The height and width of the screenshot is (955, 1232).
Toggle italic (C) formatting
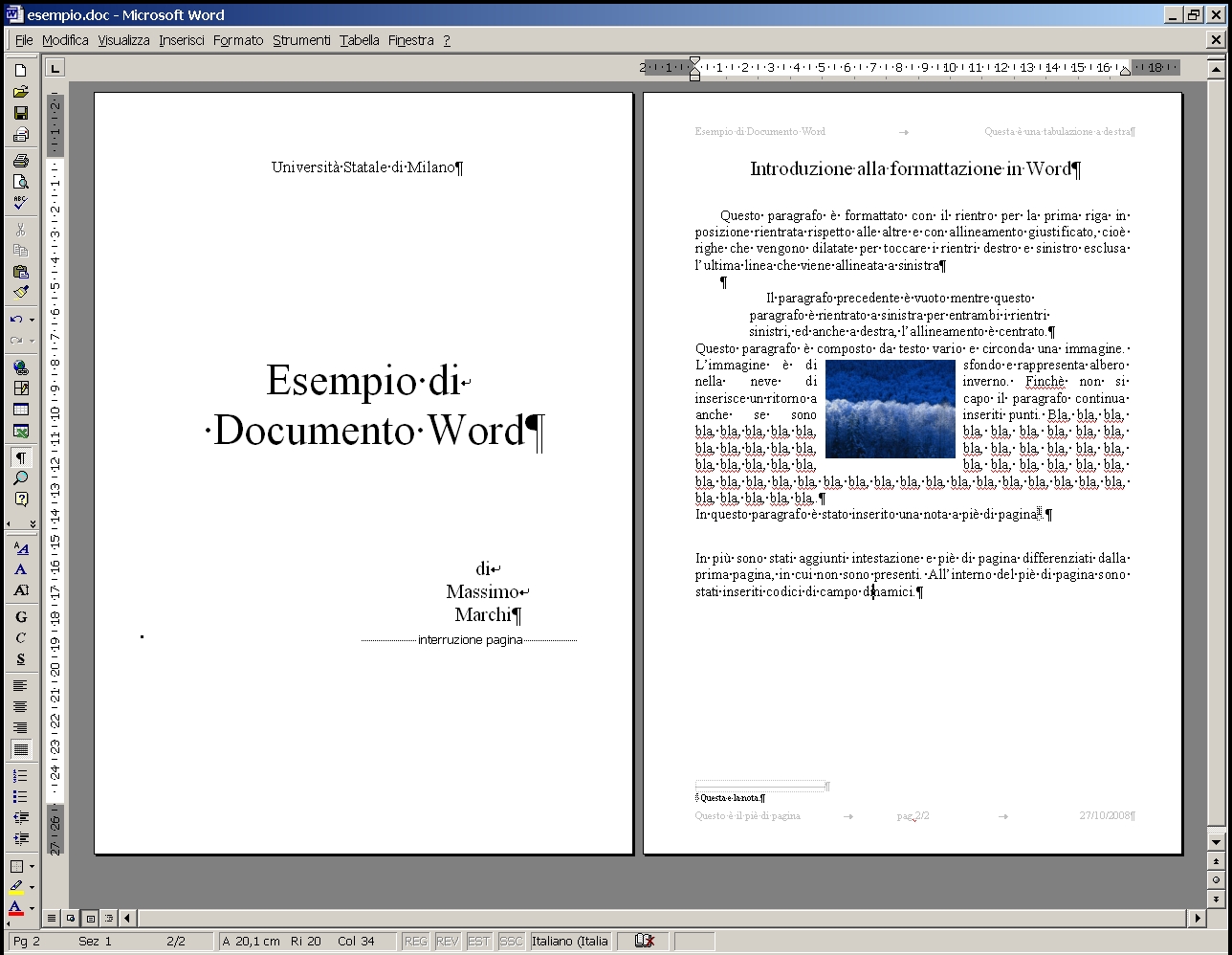tap(20, 638)
